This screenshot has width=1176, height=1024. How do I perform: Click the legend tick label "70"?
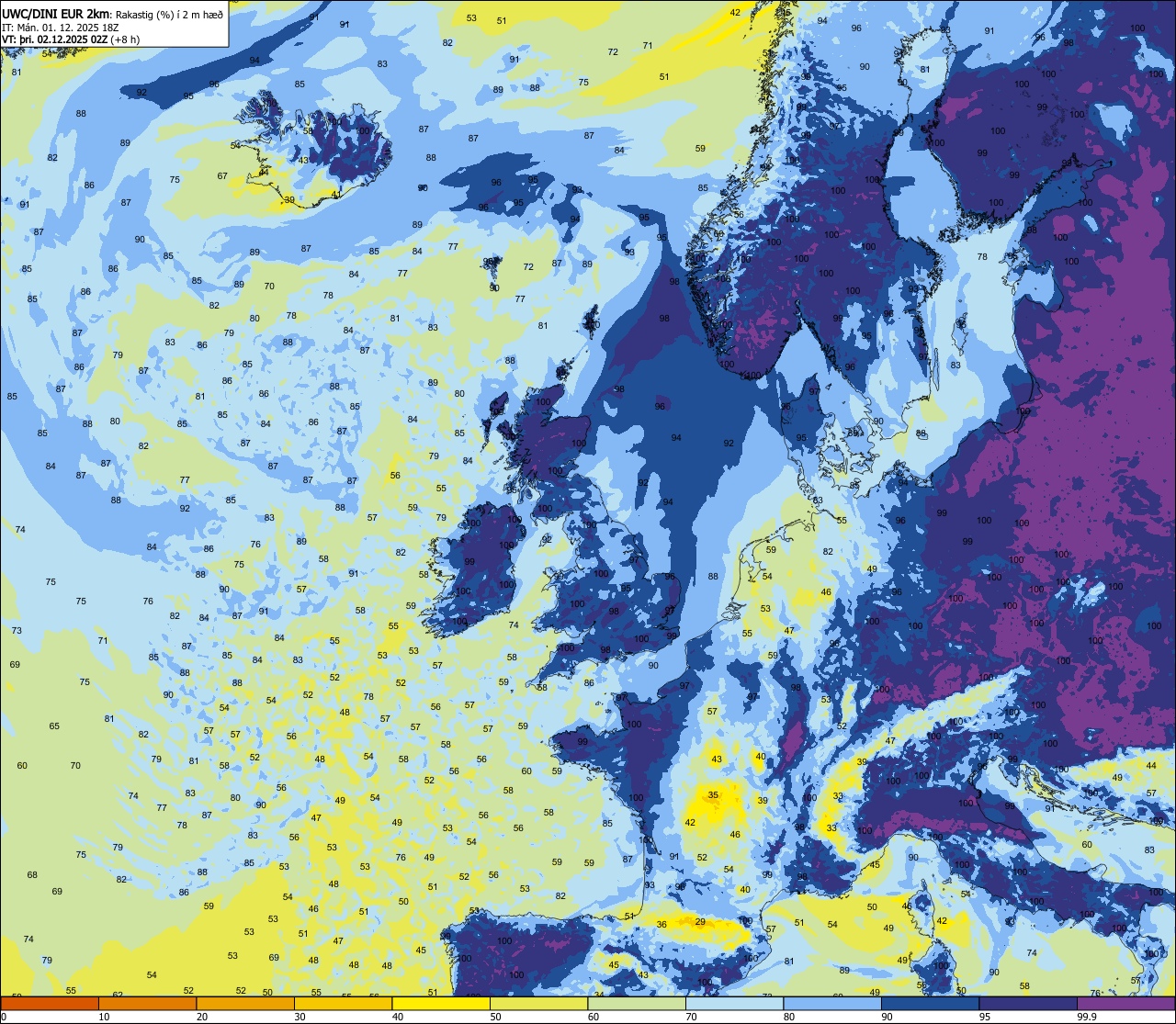point(691,1017)
